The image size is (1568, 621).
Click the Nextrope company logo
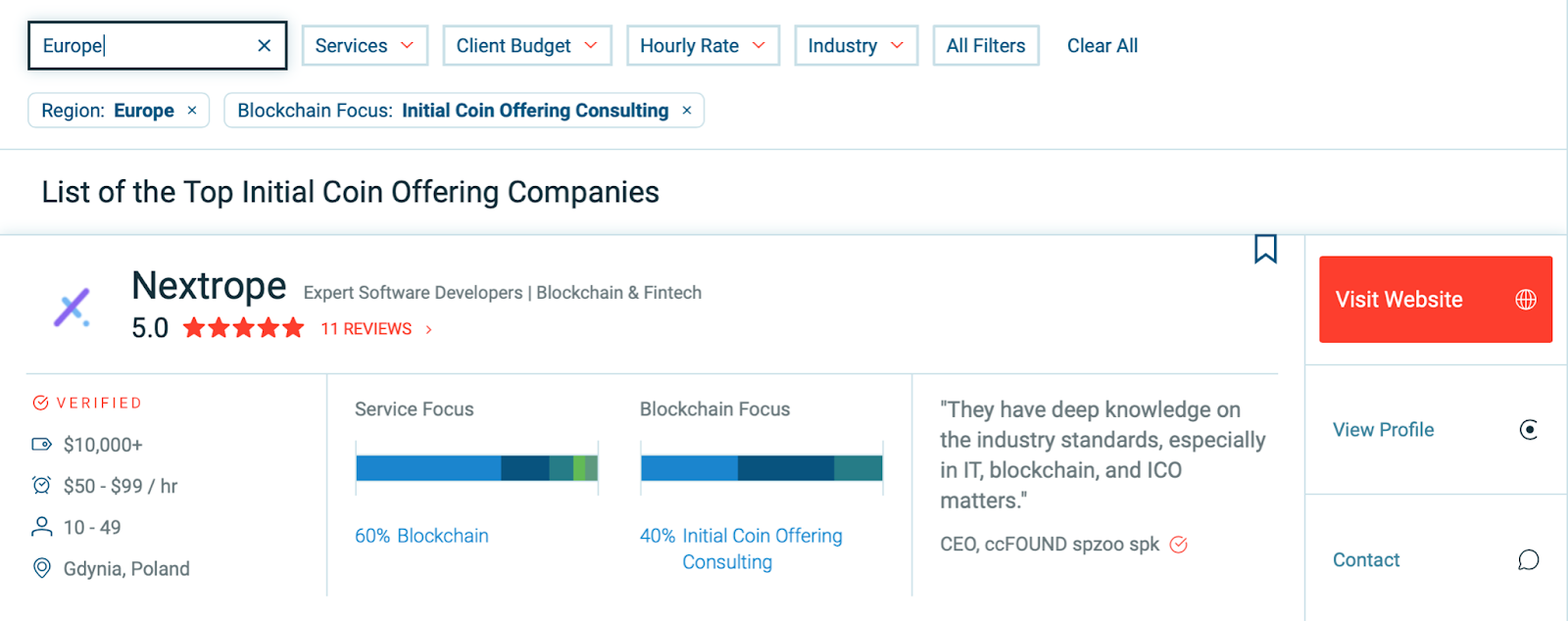tap(72, 308)
